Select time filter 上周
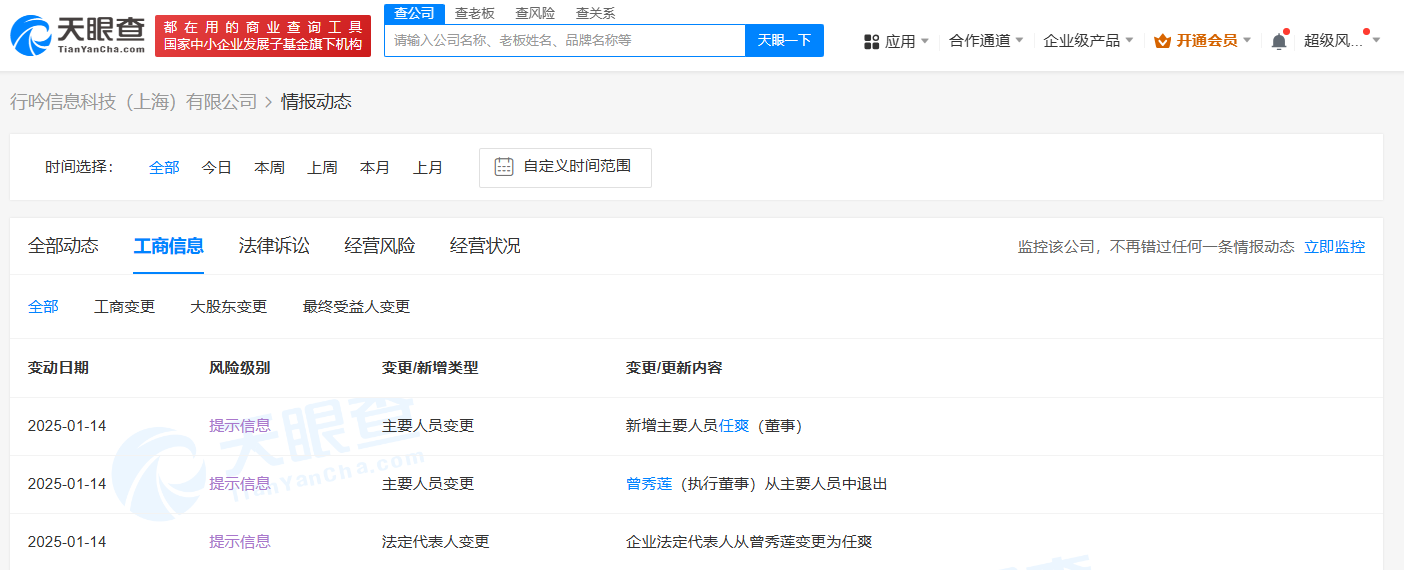Image resolution: width=1404 pixels, height=570 pixels. pyautogui.click(x=322, y=168)
